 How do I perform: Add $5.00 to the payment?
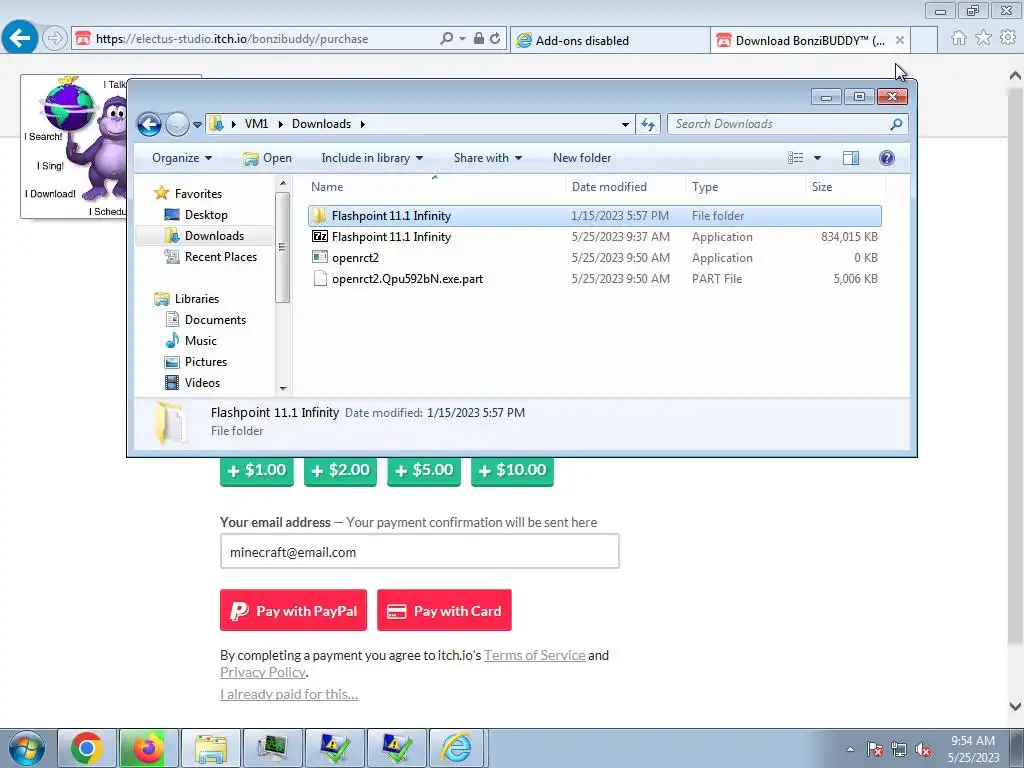(x=424, y=471)
